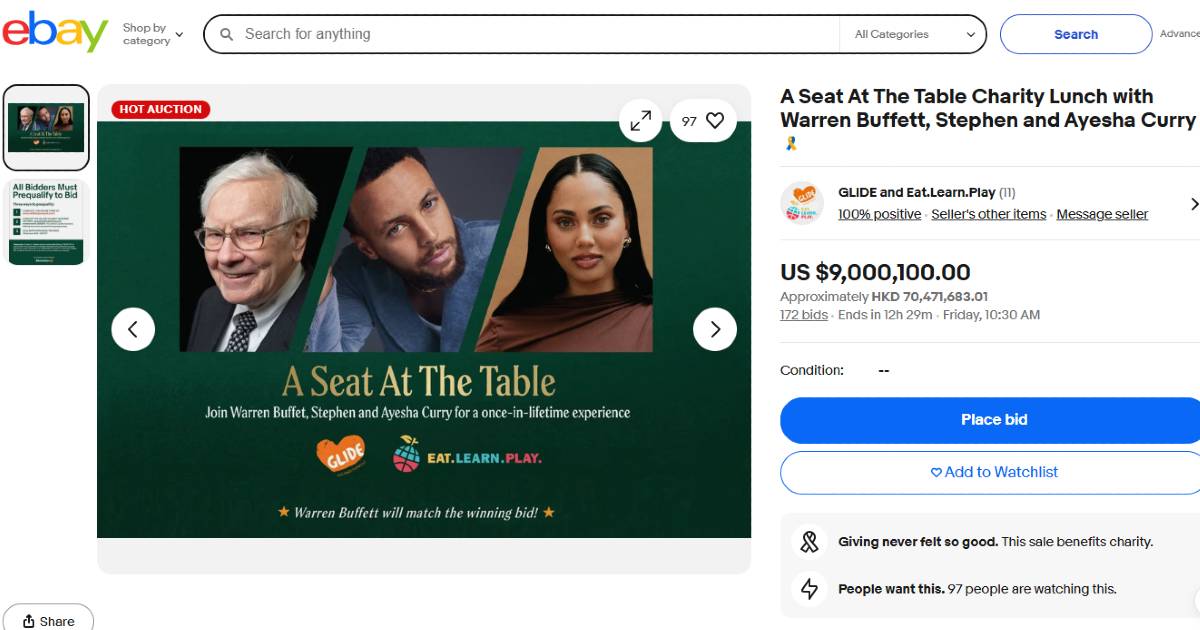Click the lightning bolt People want this icon

coord(809,589)
